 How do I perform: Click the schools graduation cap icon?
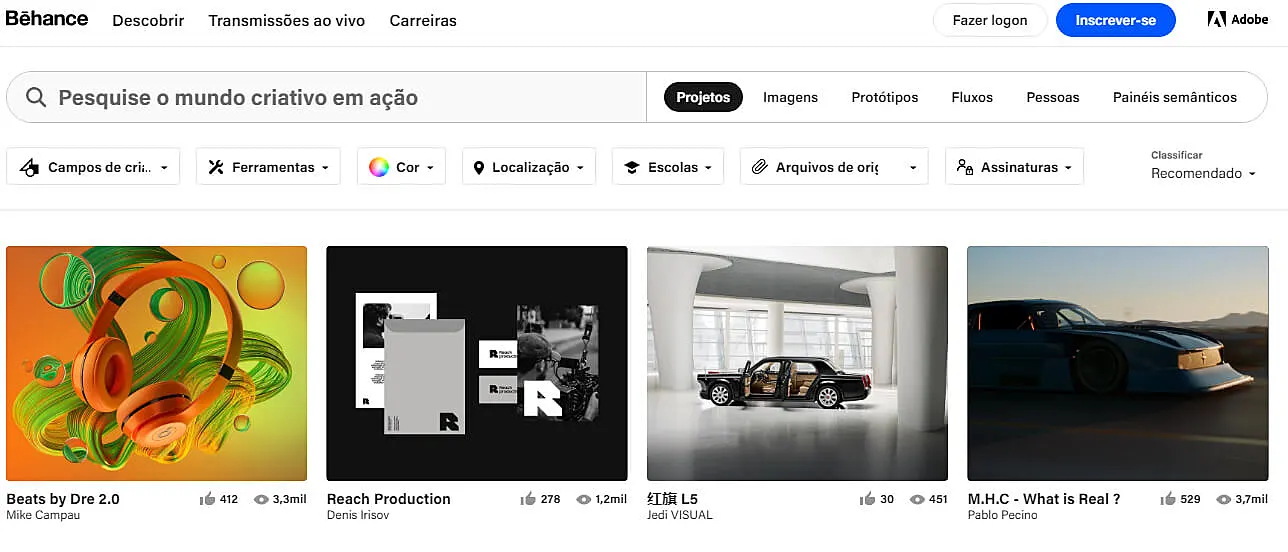click(631, 168)
